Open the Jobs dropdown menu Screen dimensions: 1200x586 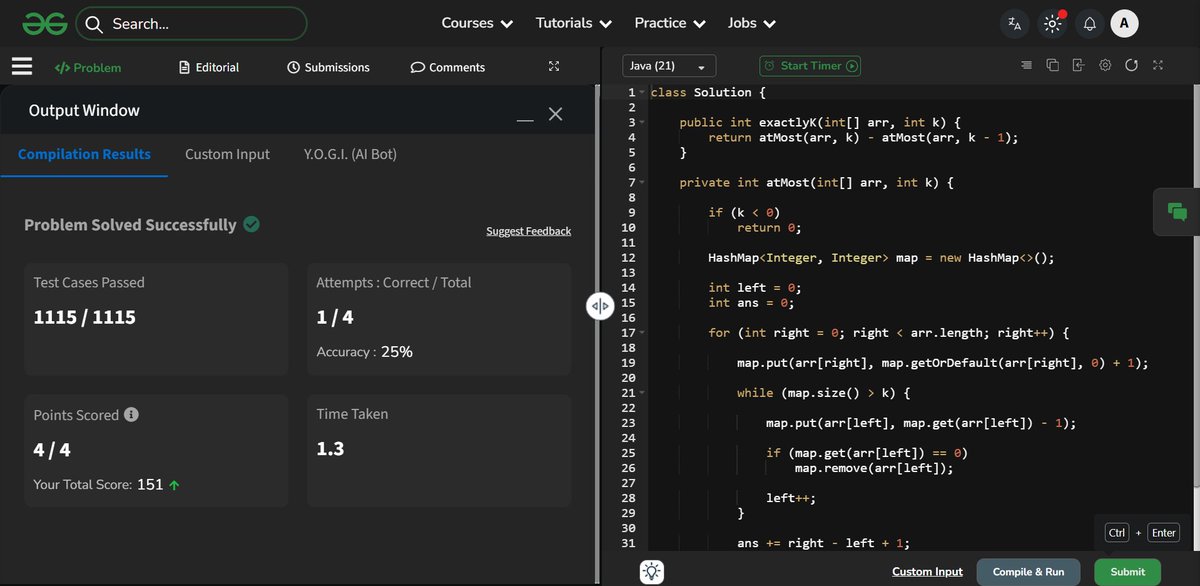point(752,23)
